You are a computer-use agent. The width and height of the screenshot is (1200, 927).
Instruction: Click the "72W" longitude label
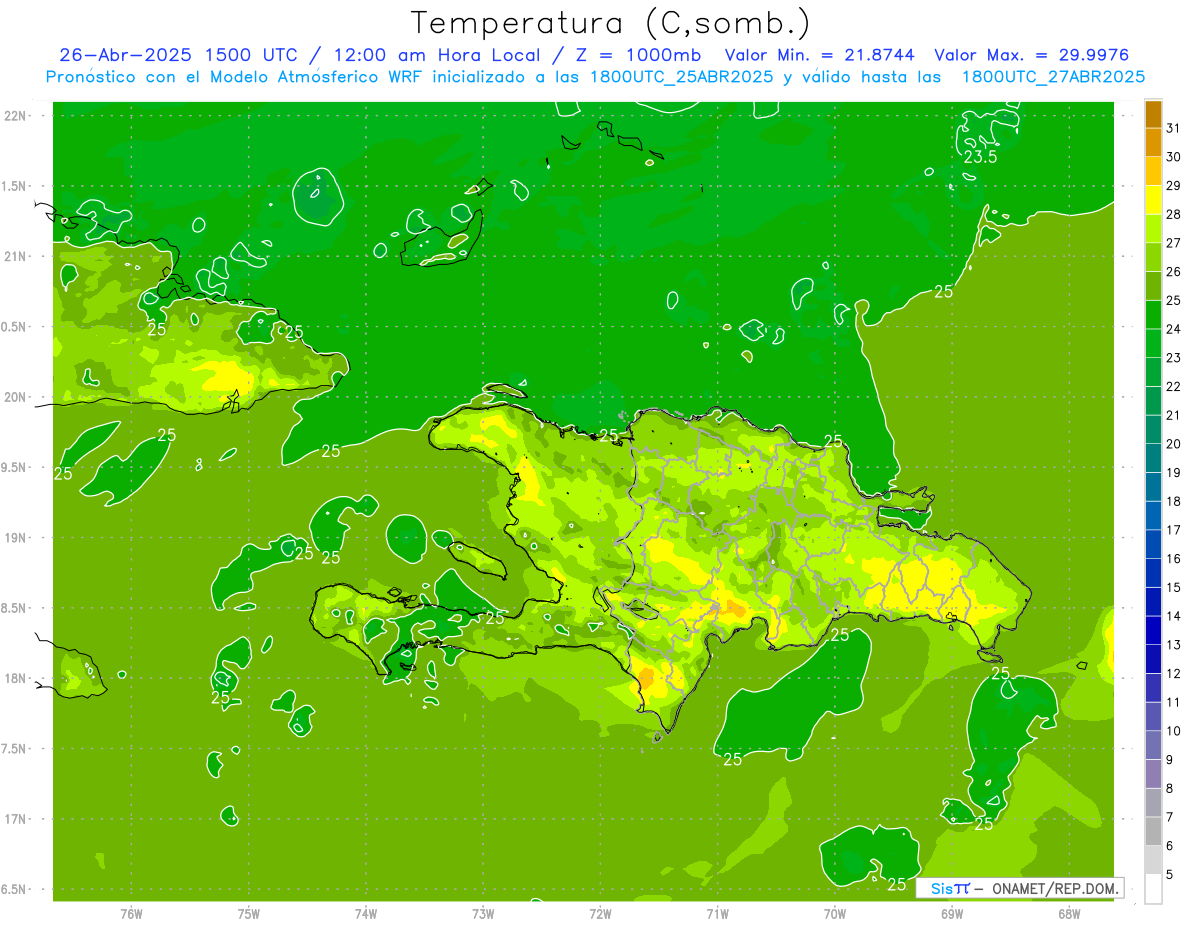point(601,914)
